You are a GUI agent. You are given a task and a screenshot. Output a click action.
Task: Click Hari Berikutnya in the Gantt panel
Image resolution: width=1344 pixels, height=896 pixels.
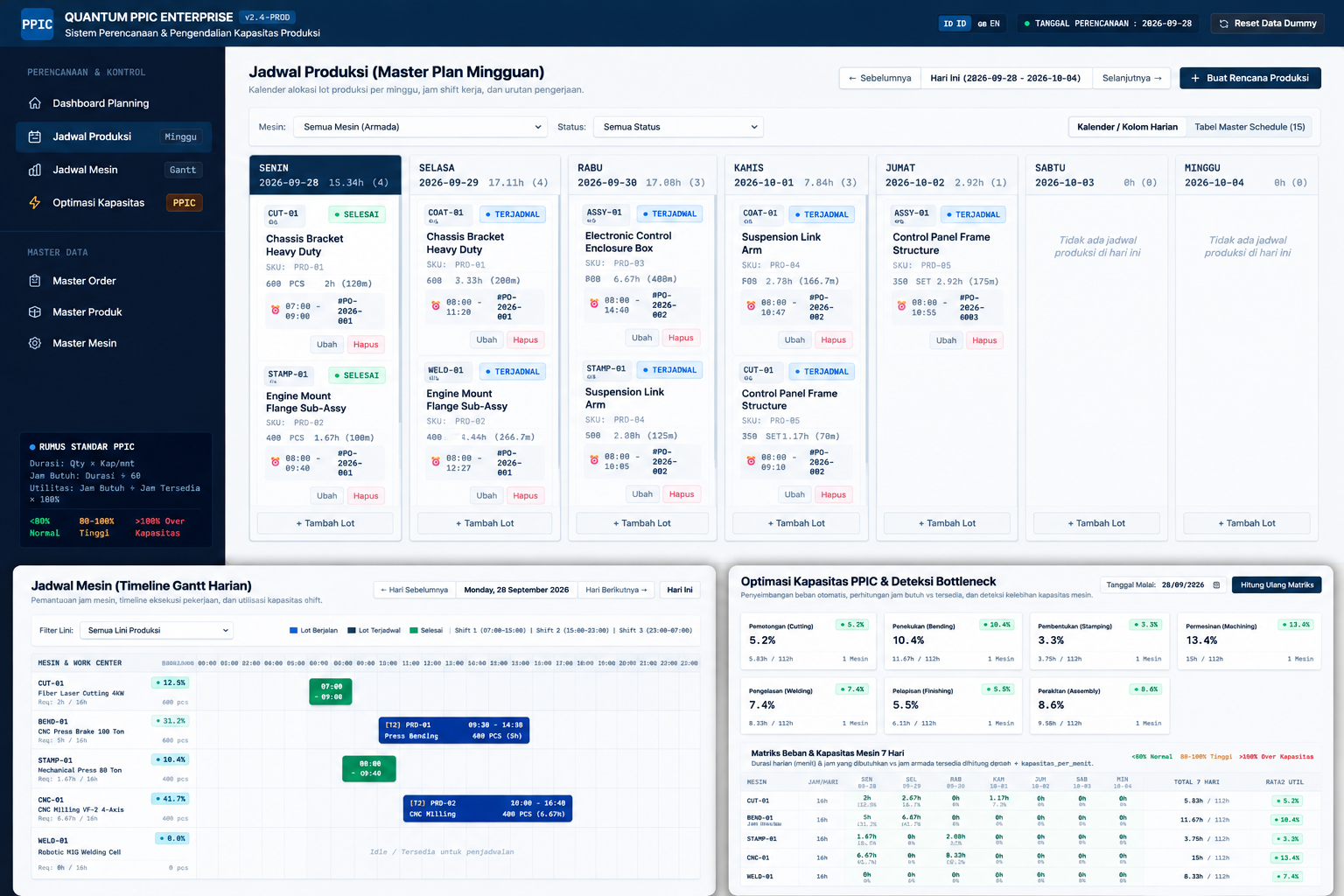(x=617, y=590)
